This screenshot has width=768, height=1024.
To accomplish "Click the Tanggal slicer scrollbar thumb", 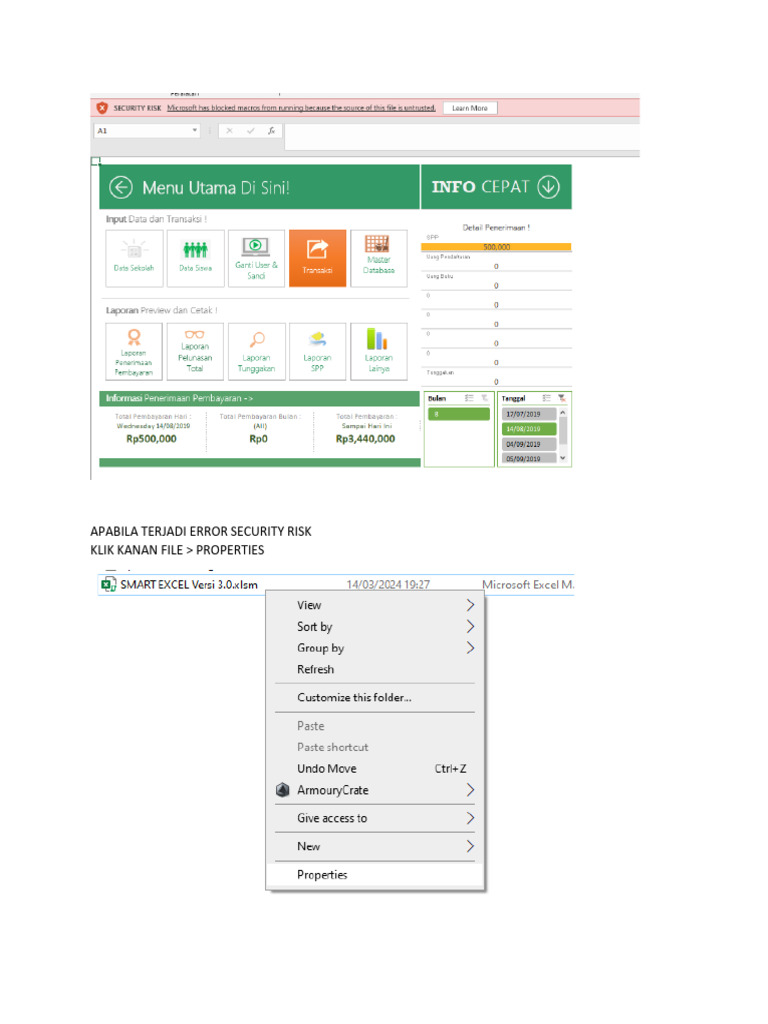I will pos(563,431).
